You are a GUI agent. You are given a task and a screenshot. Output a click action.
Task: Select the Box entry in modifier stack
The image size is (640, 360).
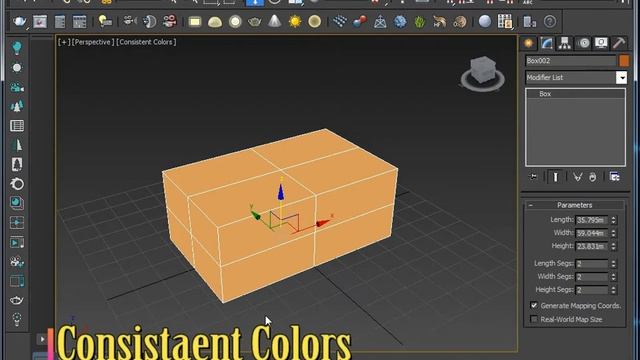click(576, 94)
